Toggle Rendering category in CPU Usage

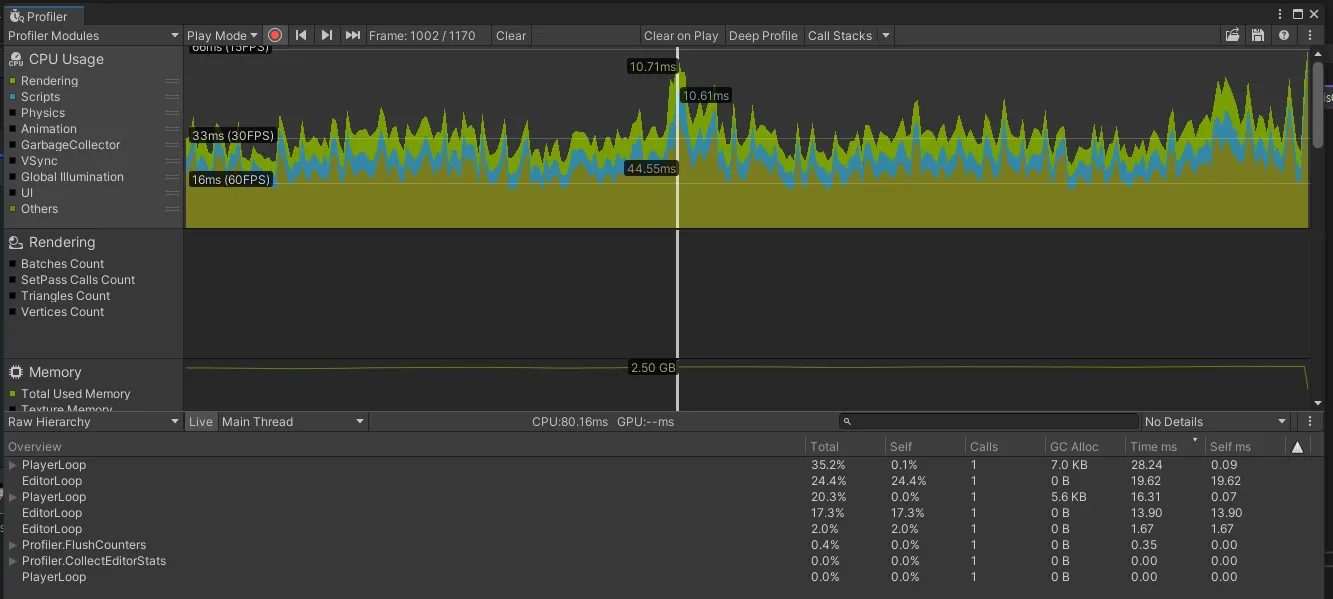pyautogui.click(x=49, y=81)
